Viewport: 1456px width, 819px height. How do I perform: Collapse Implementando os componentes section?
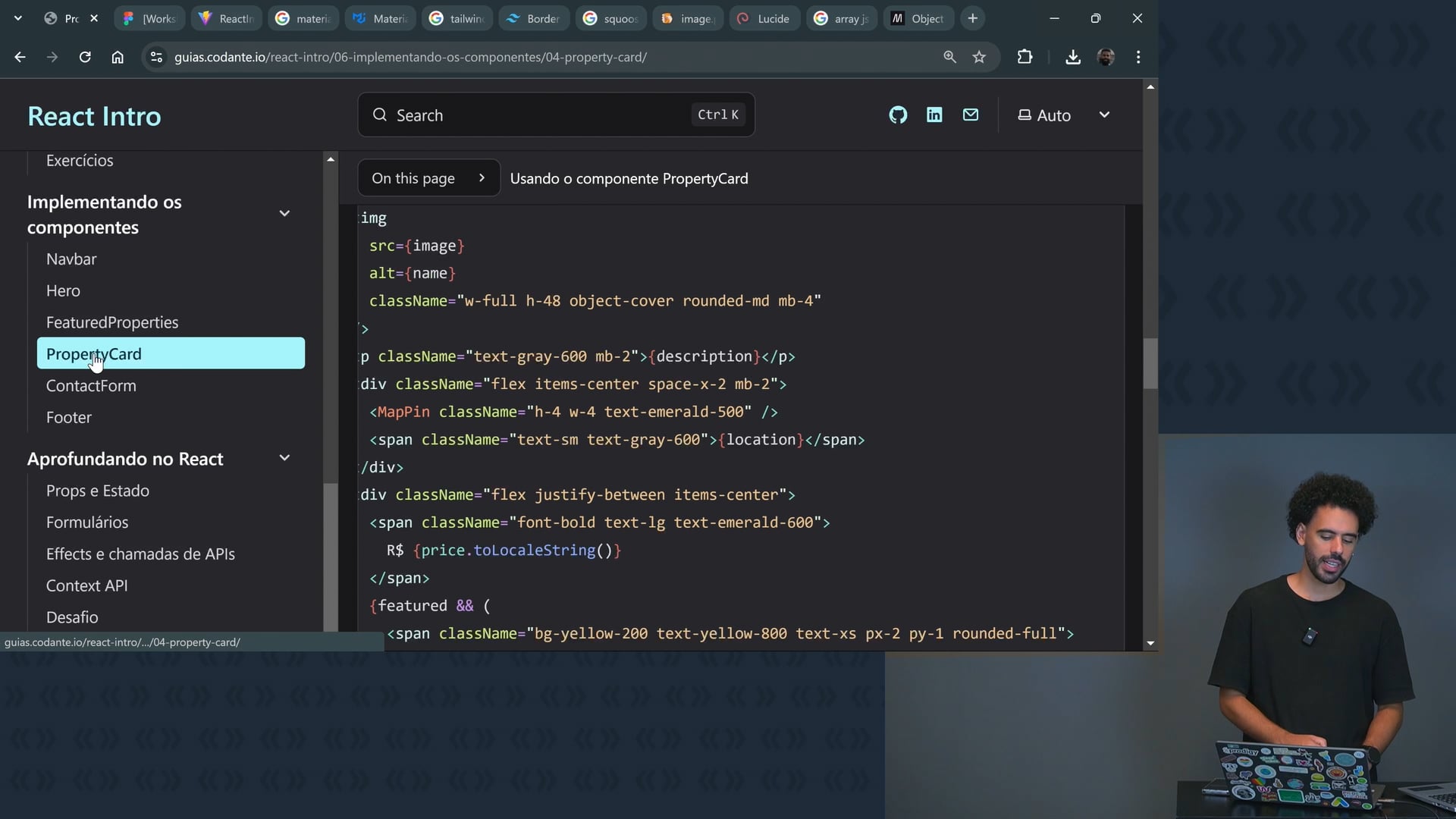coord(284,214)
